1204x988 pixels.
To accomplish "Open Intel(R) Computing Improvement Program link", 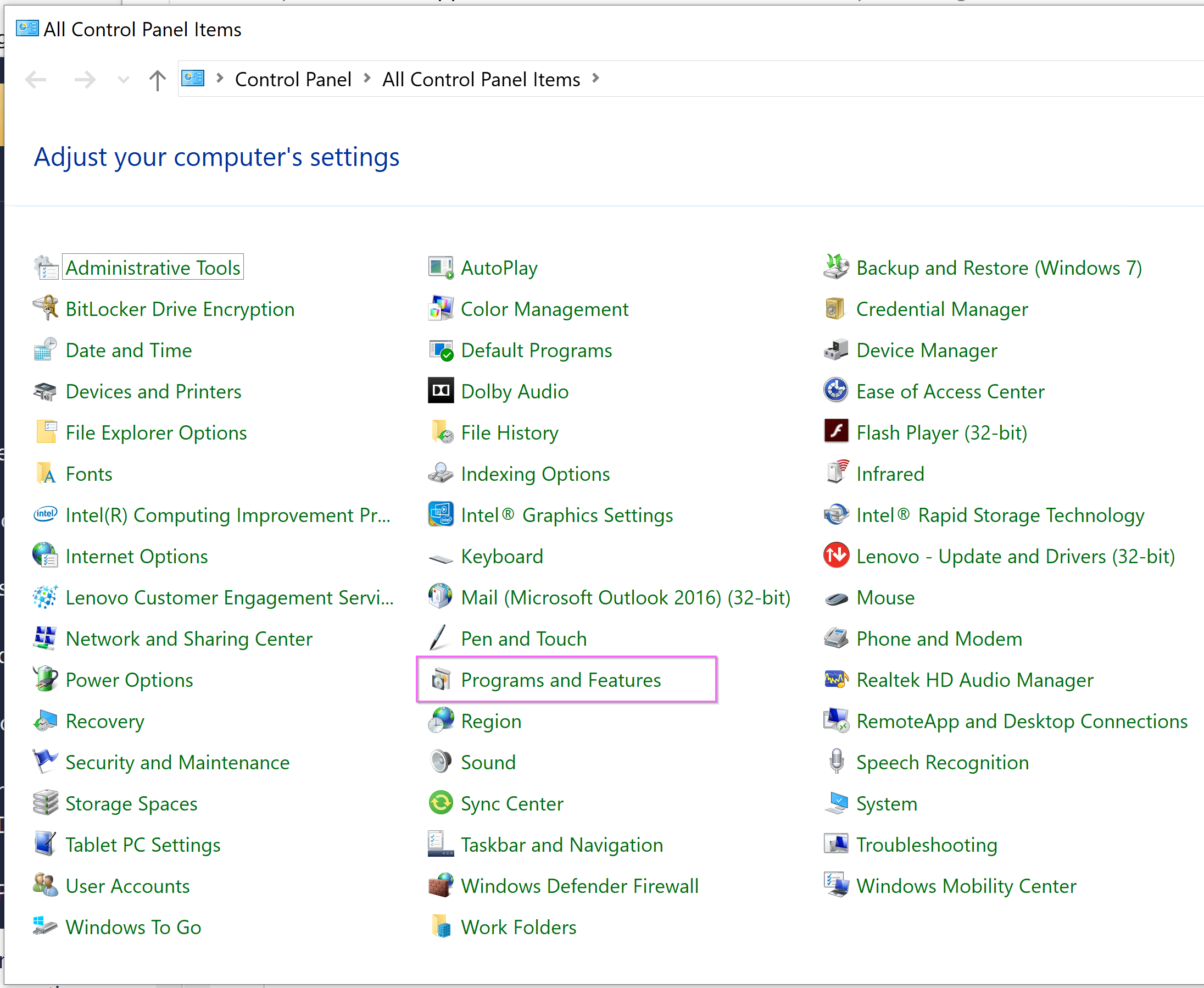I will point(227,515).
